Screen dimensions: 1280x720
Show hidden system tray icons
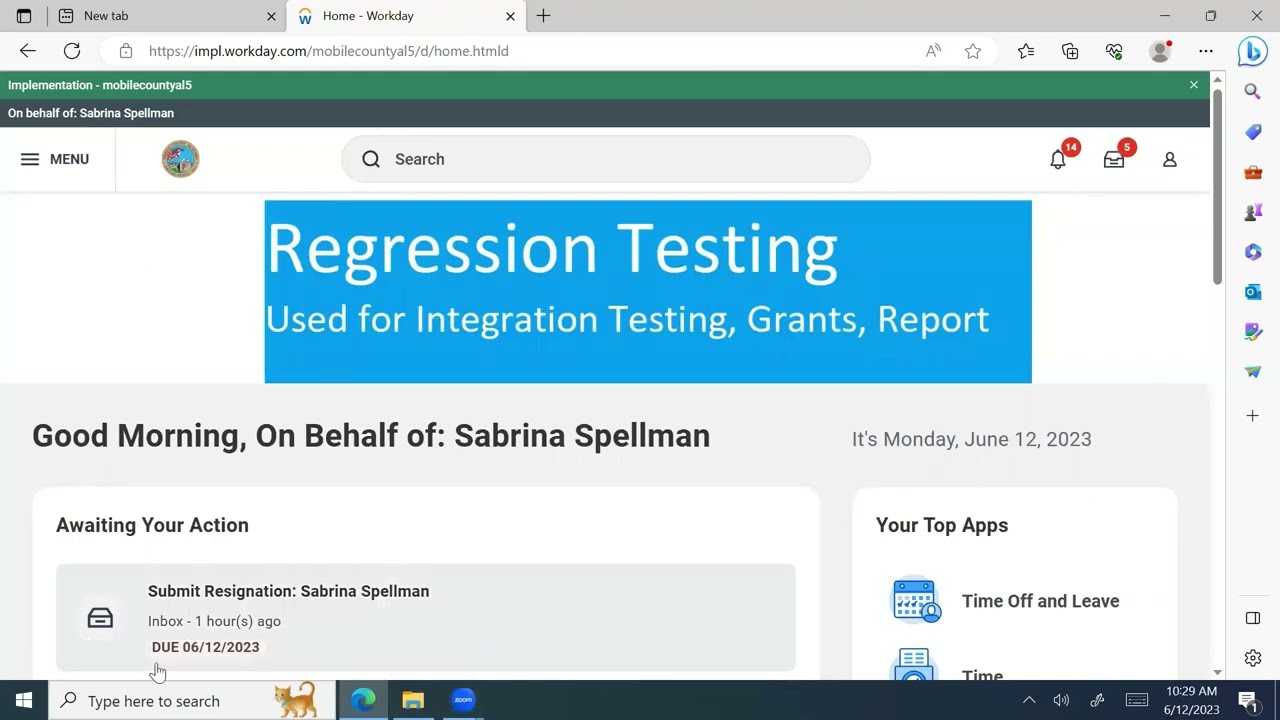tap(1029, 700)
